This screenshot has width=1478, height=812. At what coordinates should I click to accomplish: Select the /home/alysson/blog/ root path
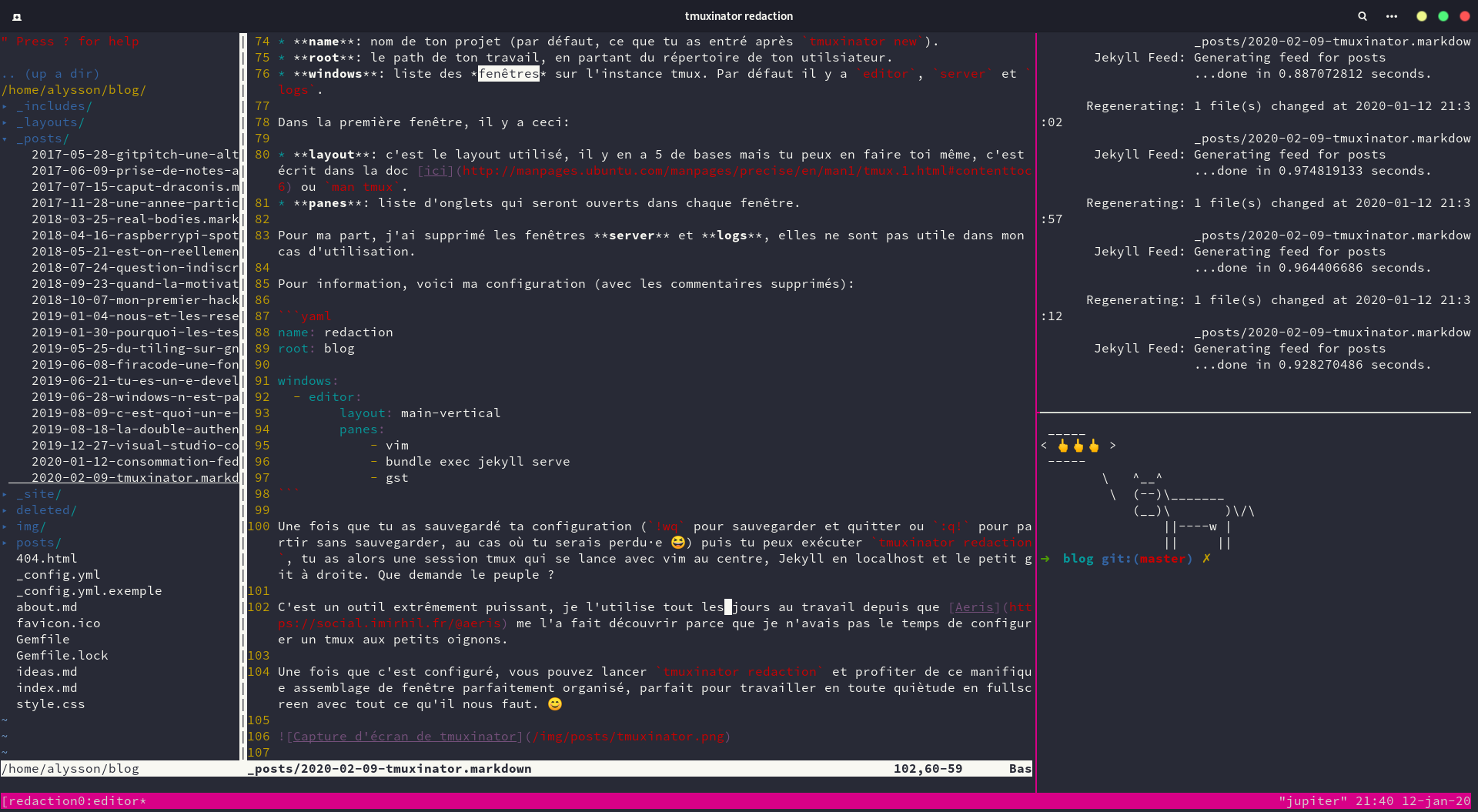tap(74, 90)
